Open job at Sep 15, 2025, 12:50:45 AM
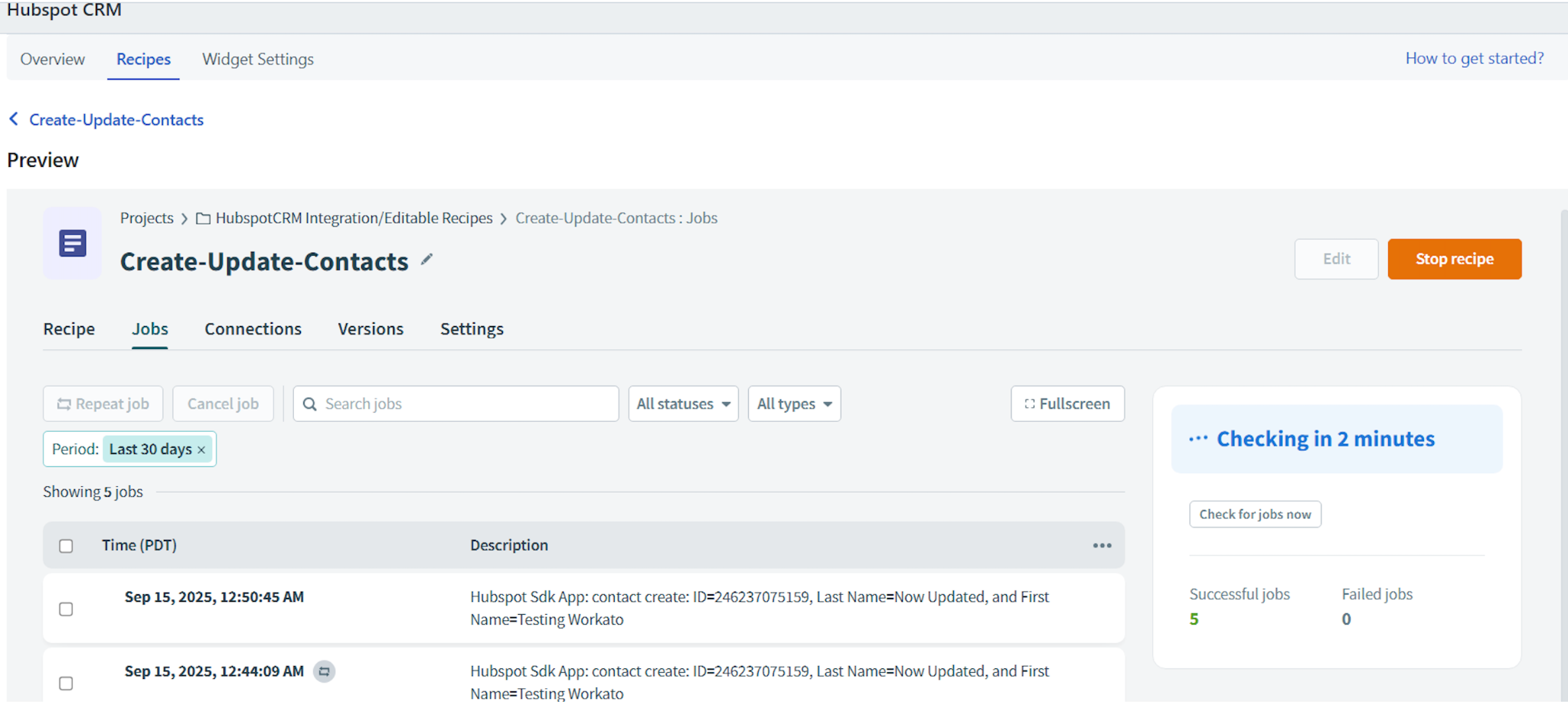The height and width of the screenshot is (702, 1568). 214,597
